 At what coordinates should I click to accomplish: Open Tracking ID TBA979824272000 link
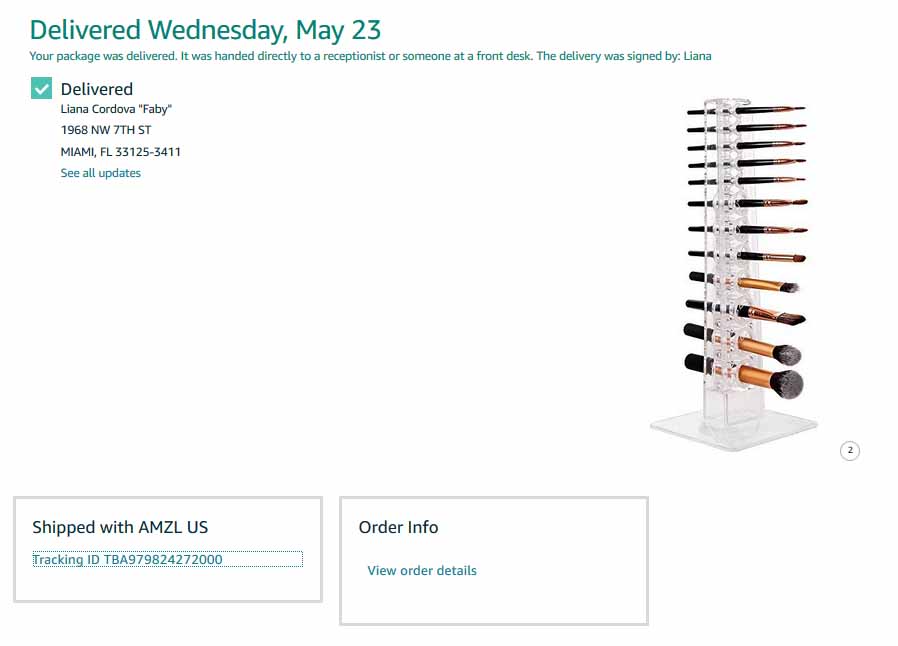127,560
